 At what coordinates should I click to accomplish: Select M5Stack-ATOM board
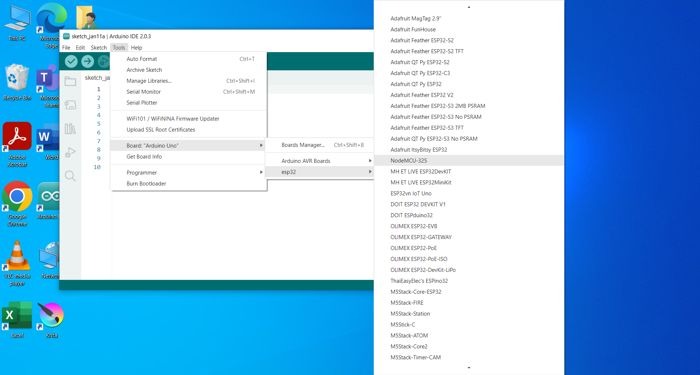coord(469,335)
